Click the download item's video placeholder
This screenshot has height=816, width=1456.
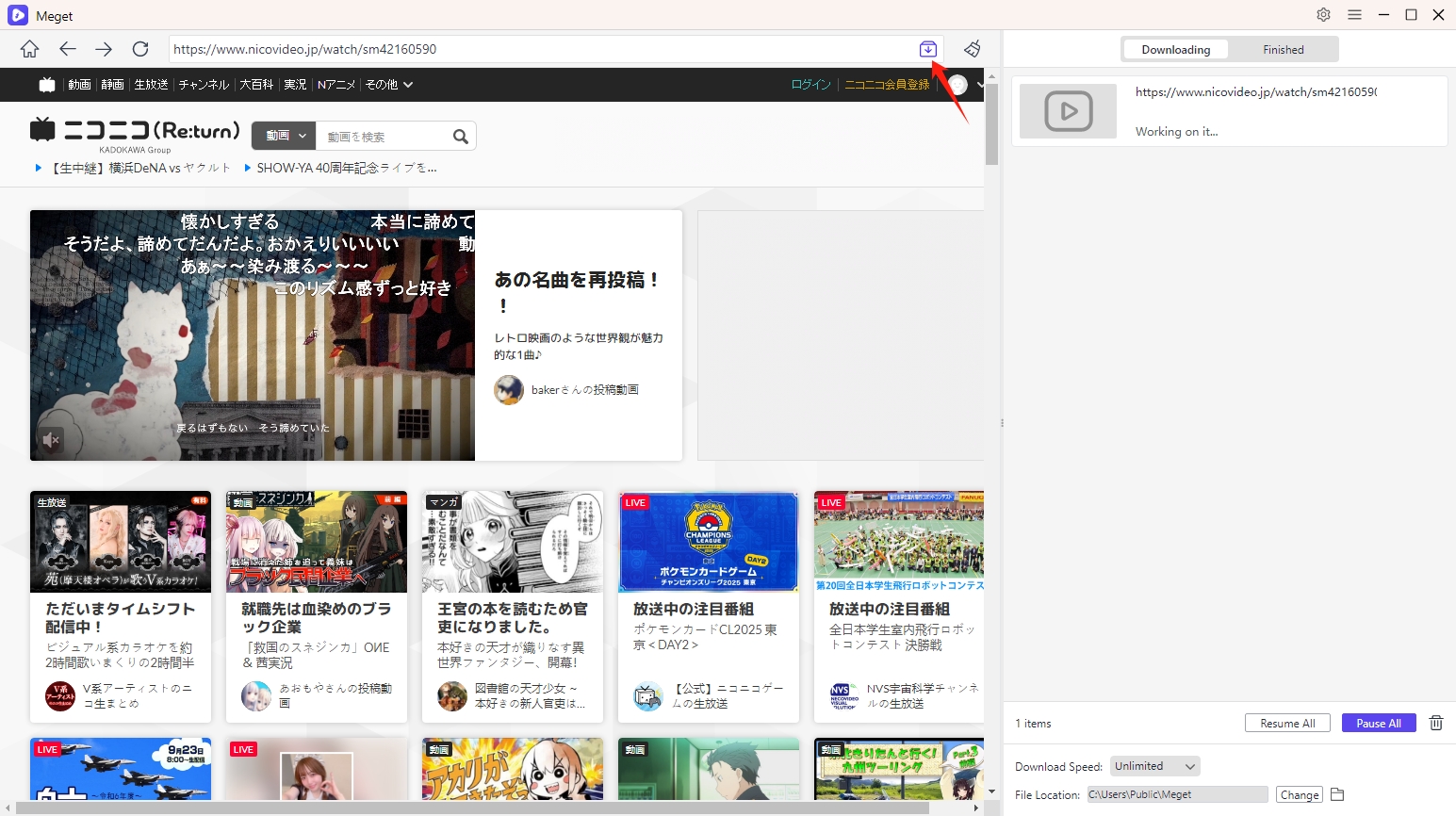click(x=1069, y=111)
